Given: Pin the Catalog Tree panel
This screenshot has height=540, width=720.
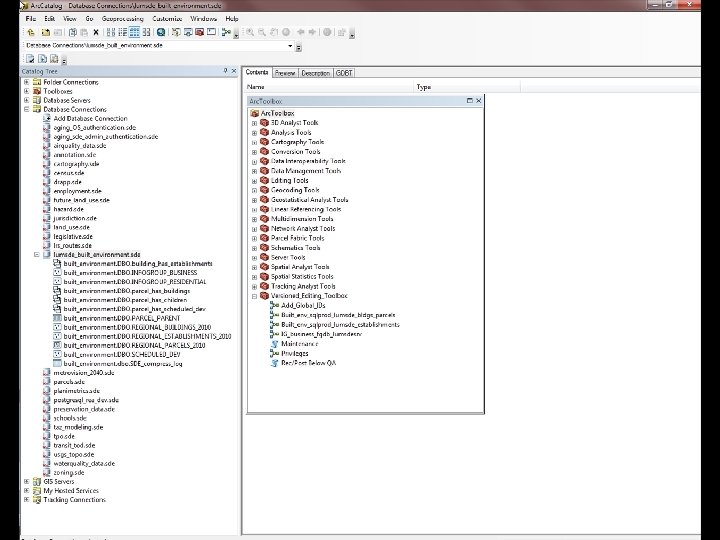Looking at the screenshot, I should (x=225, y=71).
